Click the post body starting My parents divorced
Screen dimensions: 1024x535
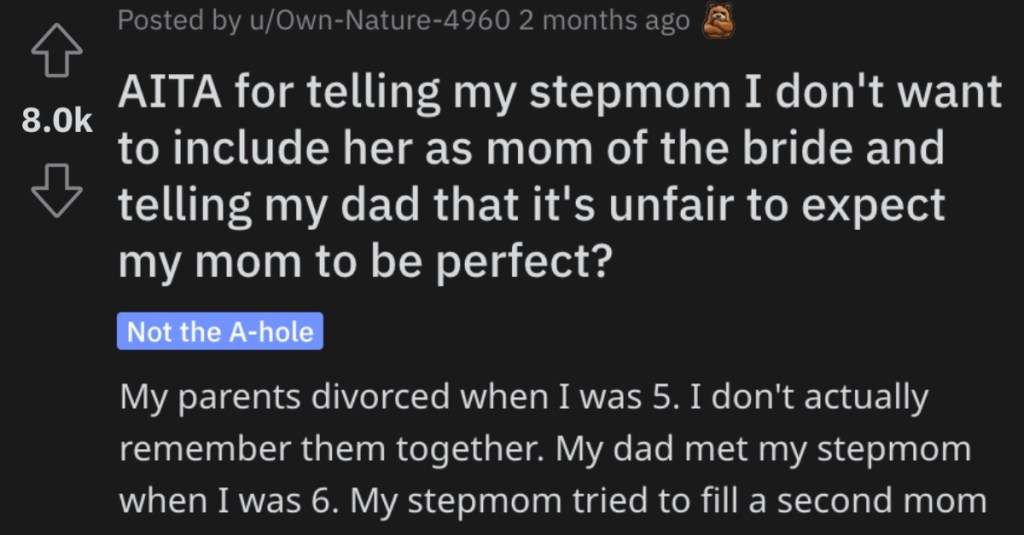552,449
